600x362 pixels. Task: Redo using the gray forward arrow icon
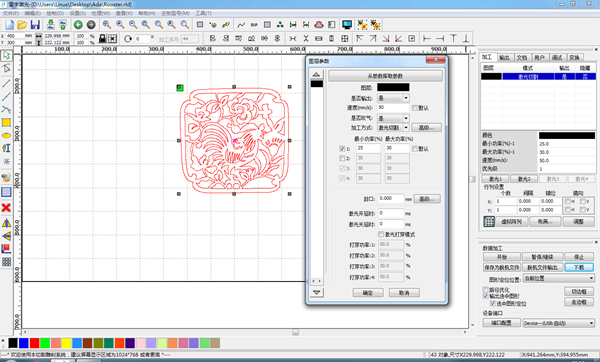91,25
